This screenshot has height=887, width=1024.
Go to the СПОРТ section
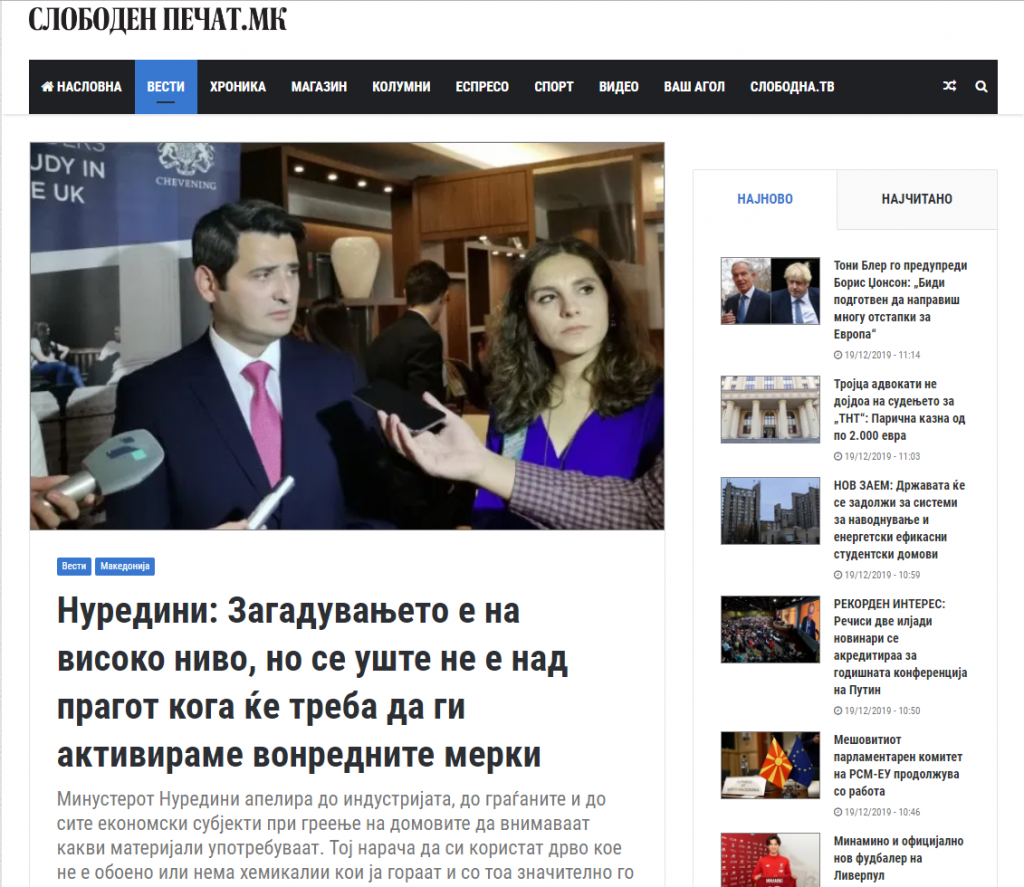click(x=554, y=87)
